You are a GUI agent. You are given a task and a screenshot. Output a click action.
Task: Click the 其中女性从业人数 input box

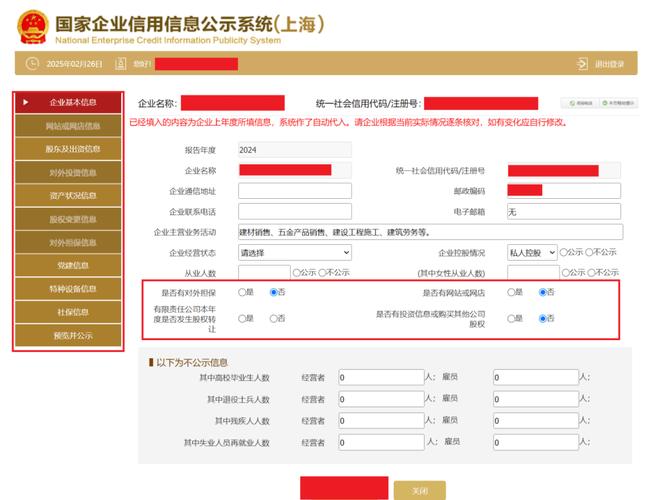[533, 273]
